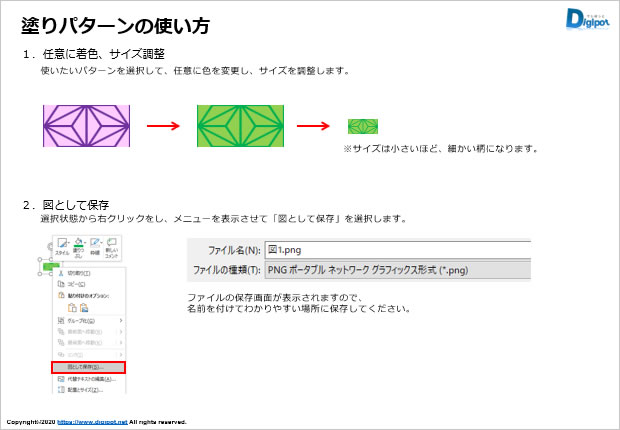Image resolution: width=620 pixels, height=430 pixels.
Task: Click the step heading 図として保存
Action: pos(76,205)
